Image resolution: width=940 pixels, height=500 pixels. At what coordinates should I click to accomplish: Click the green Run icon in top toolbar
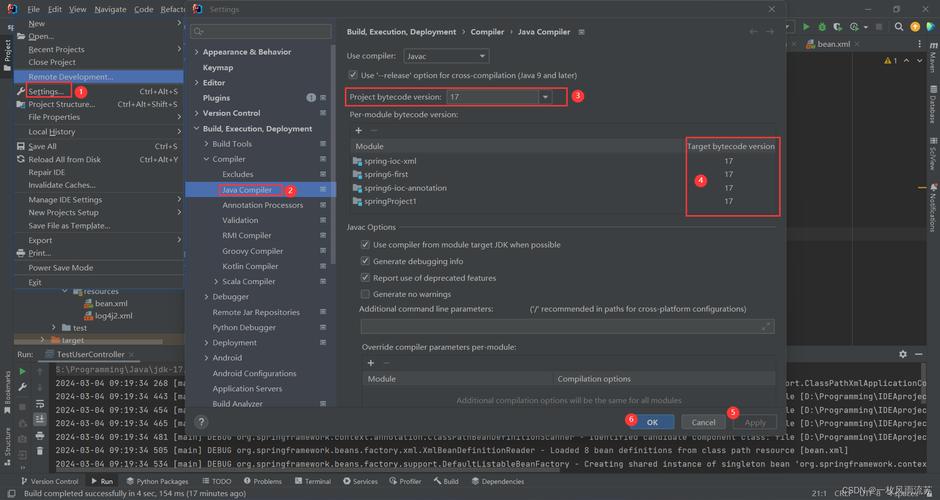[806, 27]
